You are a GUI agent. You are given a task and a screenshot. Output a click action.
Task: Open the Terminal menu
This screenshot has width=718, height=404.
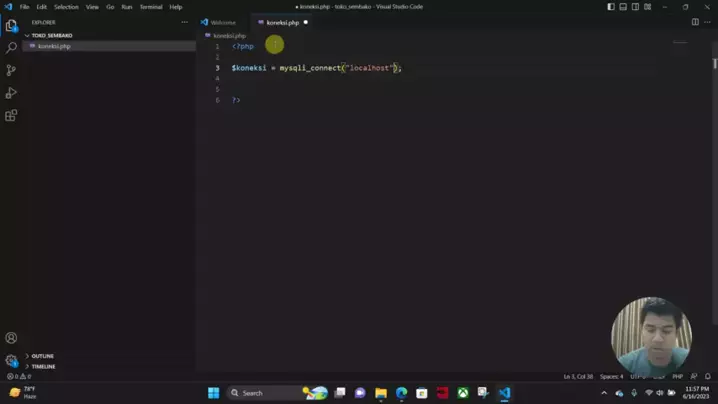[x=151, y=7]
